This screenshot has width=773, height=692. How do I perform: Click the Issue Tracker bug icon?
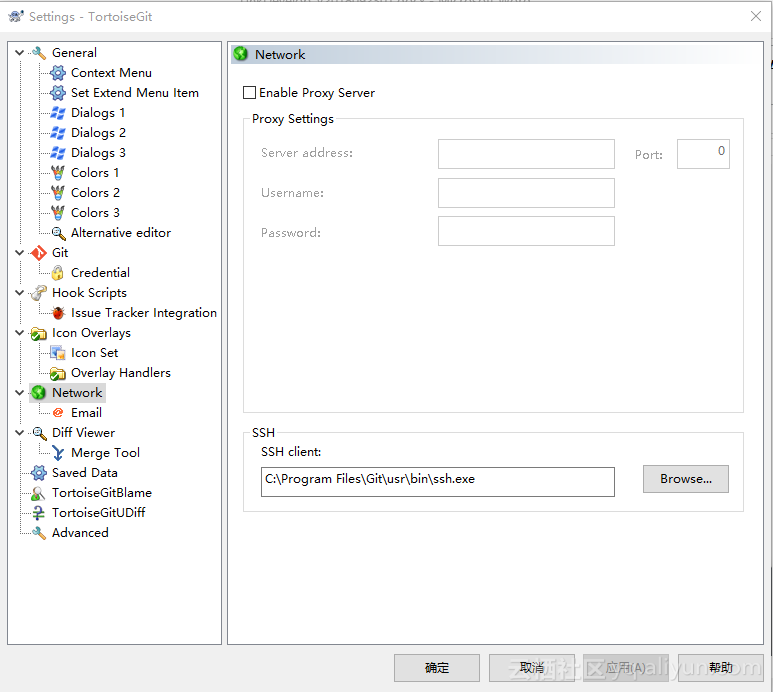58,313
